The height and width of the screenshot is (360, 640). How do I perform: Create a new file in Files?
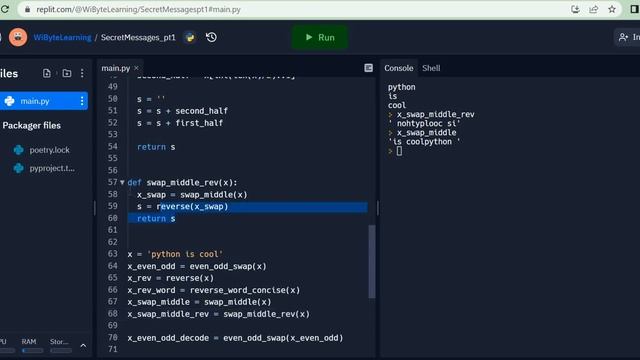tap(47, 73)
